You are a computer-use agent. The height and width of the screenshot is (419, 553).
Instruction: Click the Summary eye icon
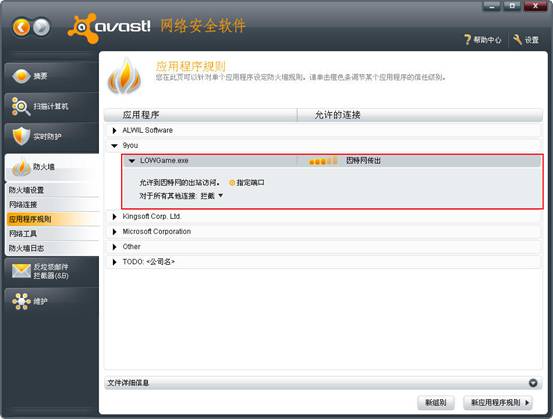21,76
